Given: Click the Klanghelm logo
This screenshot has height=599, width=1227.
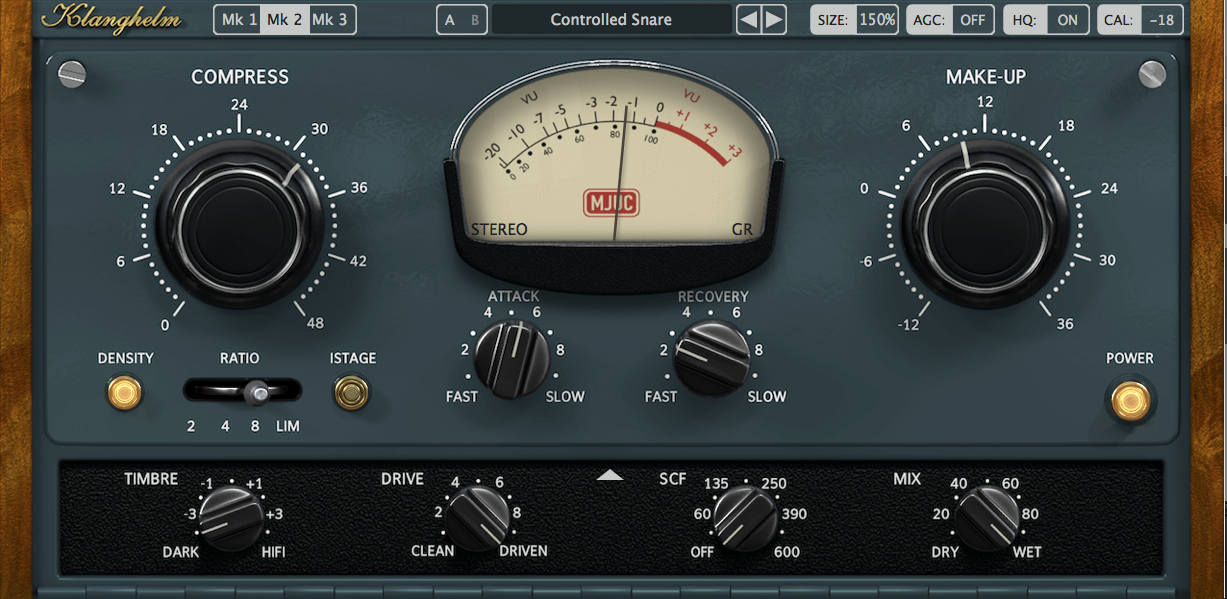Looking at the screenshot, I should tap(113, 19).
